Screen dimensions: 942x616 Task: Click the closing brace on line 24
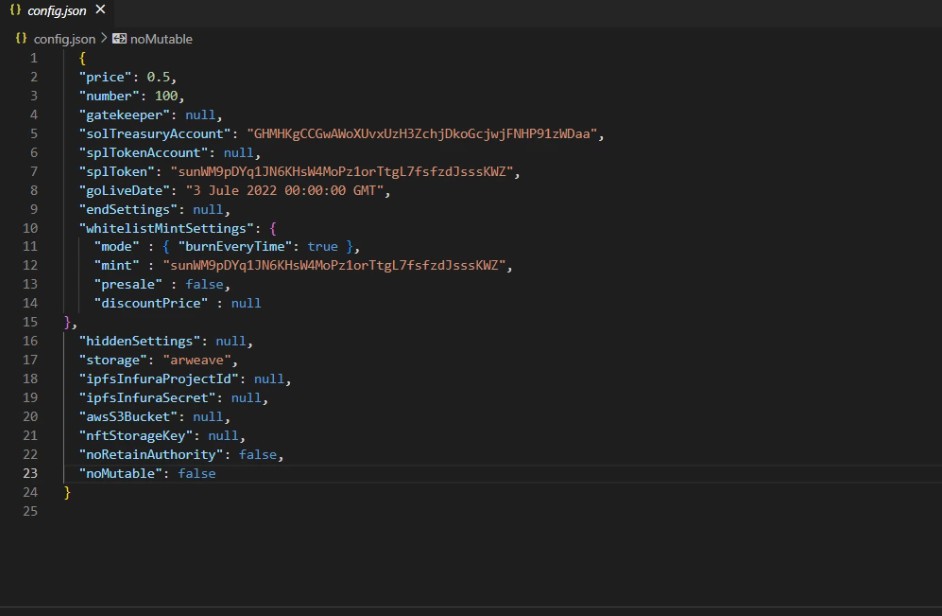click(x=68, y=493)
